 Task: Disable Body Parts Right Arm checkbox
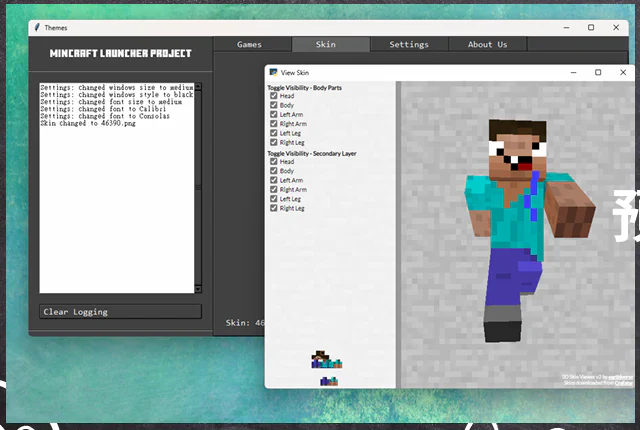tap(274, 124)
